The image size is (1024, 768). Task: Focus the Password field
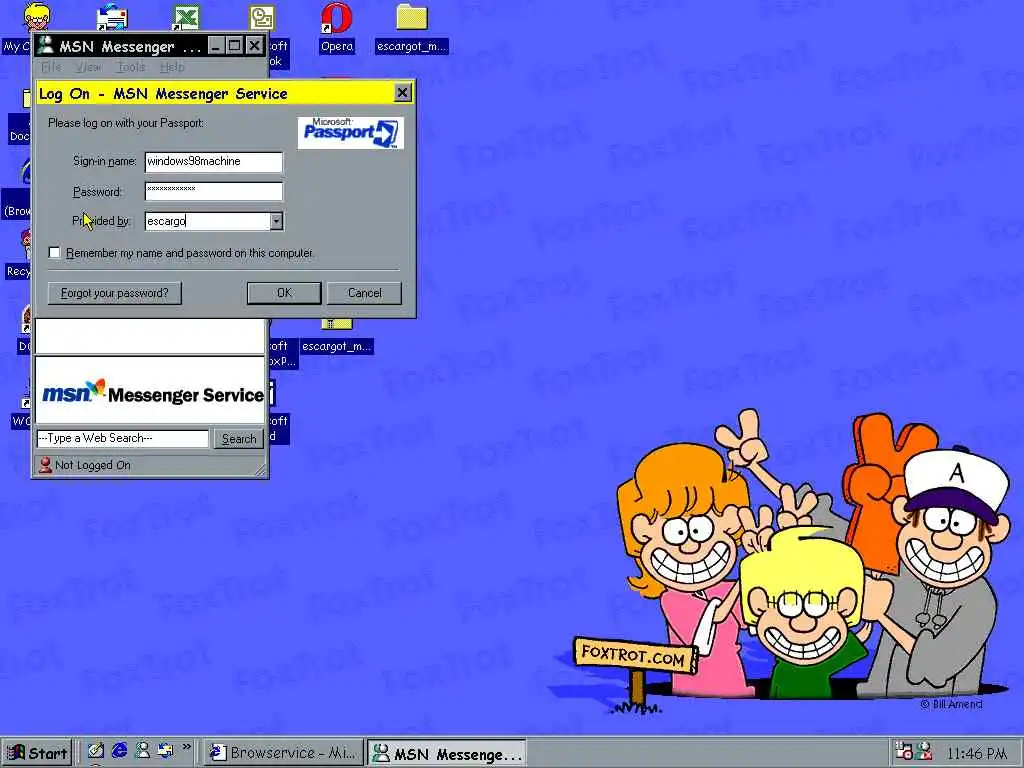(214, 191)
